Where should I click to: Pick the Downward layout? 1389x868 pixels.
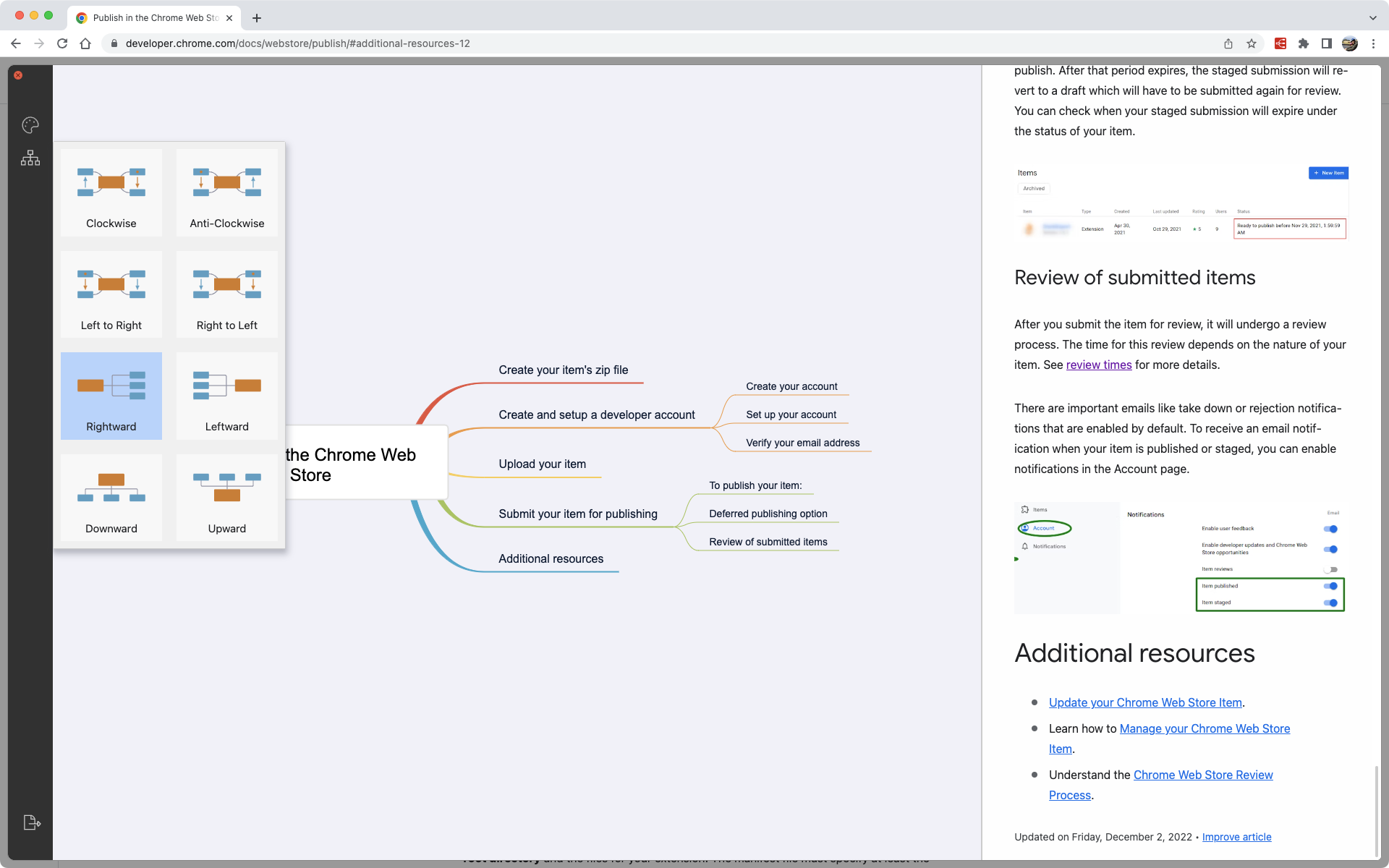111,498
